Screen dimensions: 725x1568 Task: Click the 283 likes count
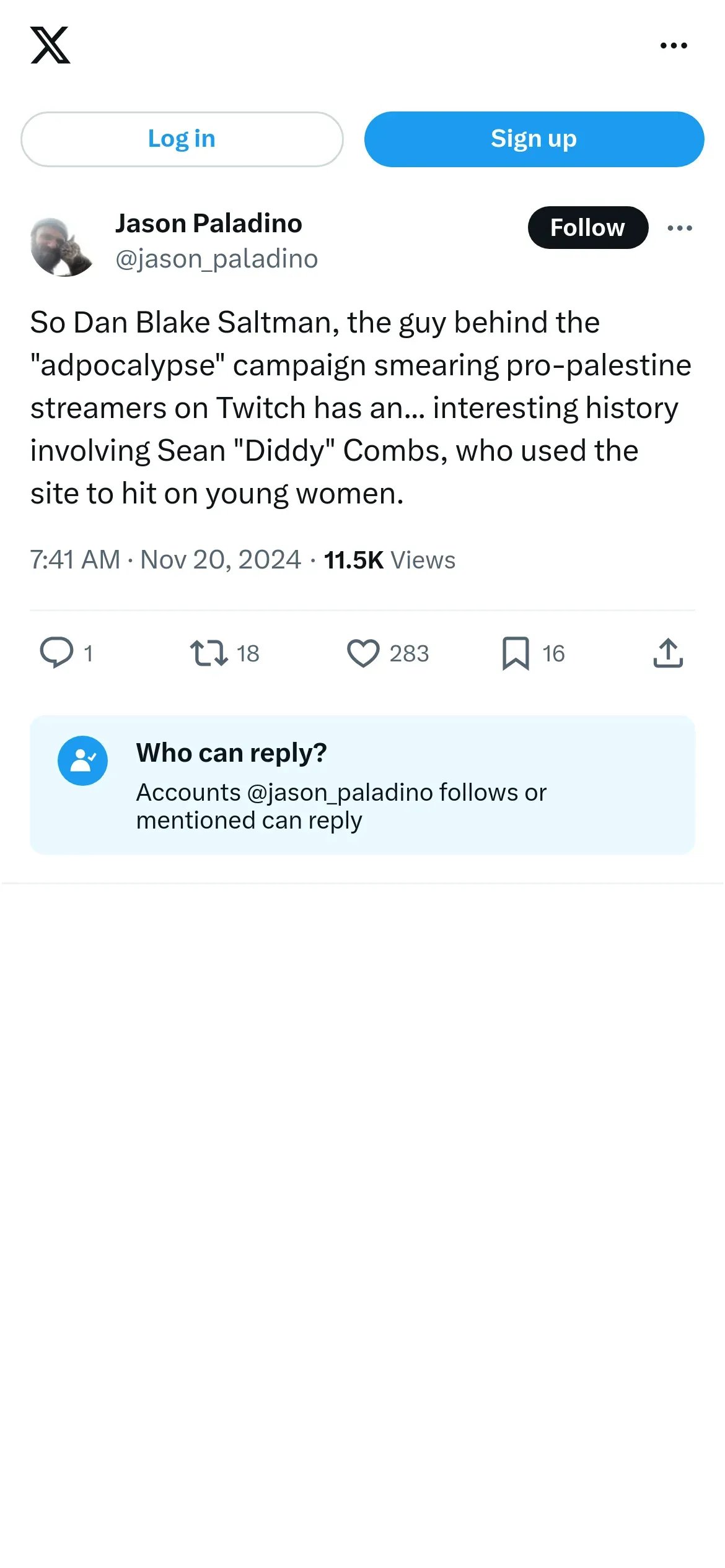(x=409, y=653)
